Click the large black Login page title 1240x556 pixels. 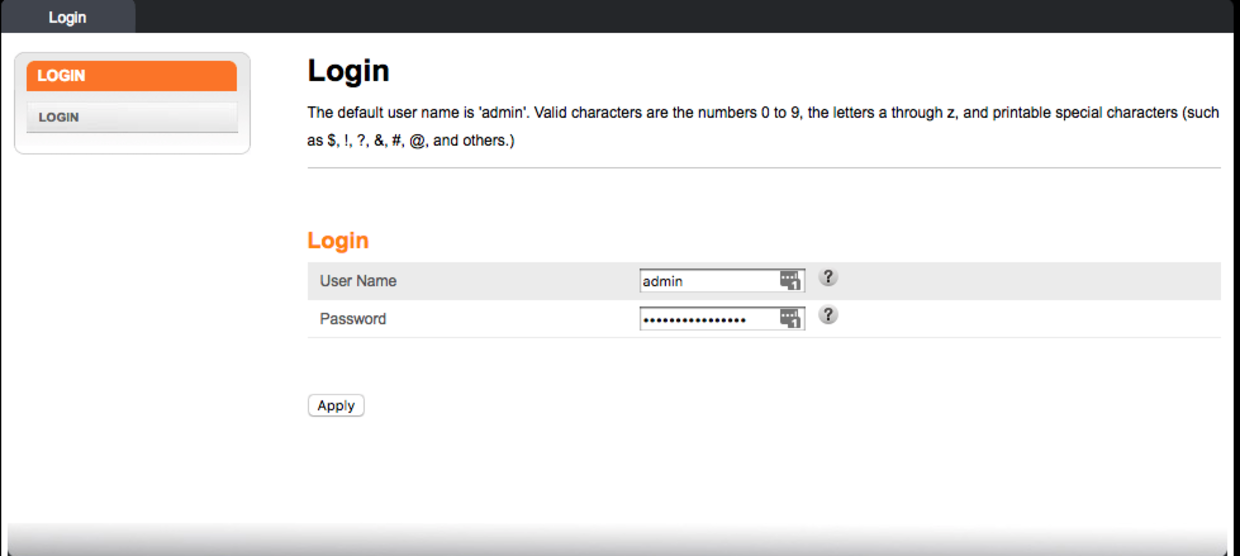[348, 71]
